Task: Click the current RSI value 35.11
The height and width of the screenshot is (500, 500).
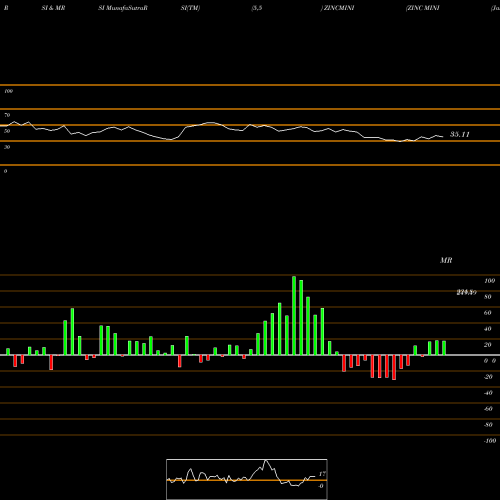Action: point(460,134)
